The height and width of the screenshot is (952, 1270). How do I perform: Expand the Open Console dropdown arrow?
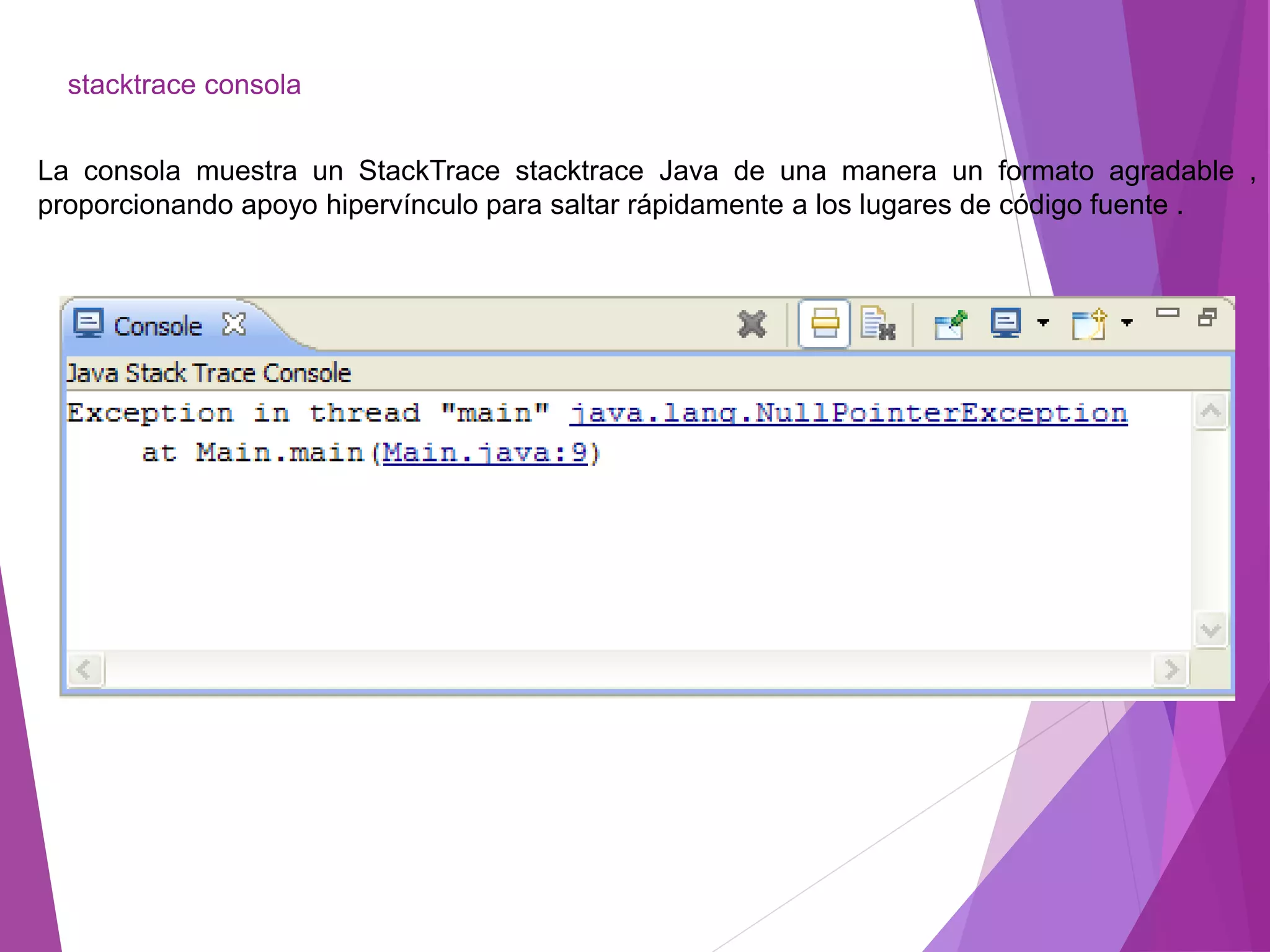pyautogui.click(x=1127, y=322)
